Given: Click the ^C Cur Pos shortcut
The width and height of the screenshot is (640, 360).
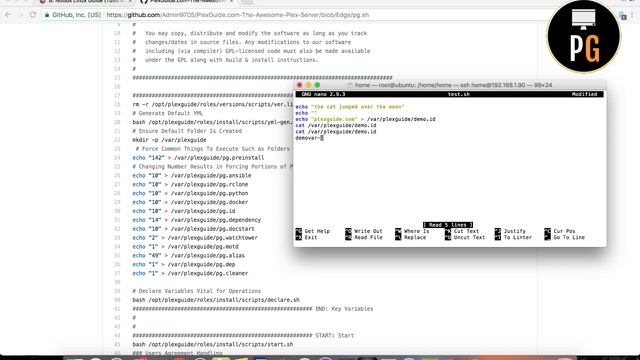Looking at the screenshot, I should pyautogui.click(x=560, y=231).
